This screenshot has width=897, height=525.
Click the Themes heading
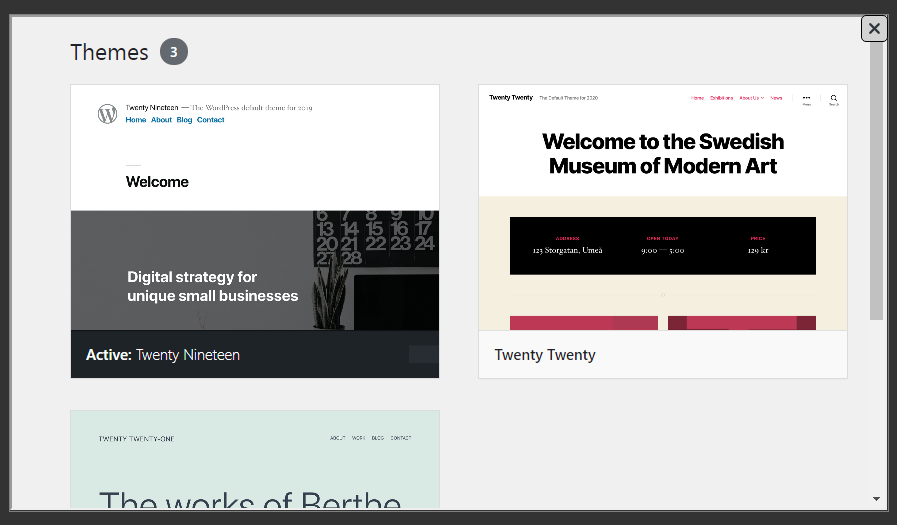click(109, 52)
